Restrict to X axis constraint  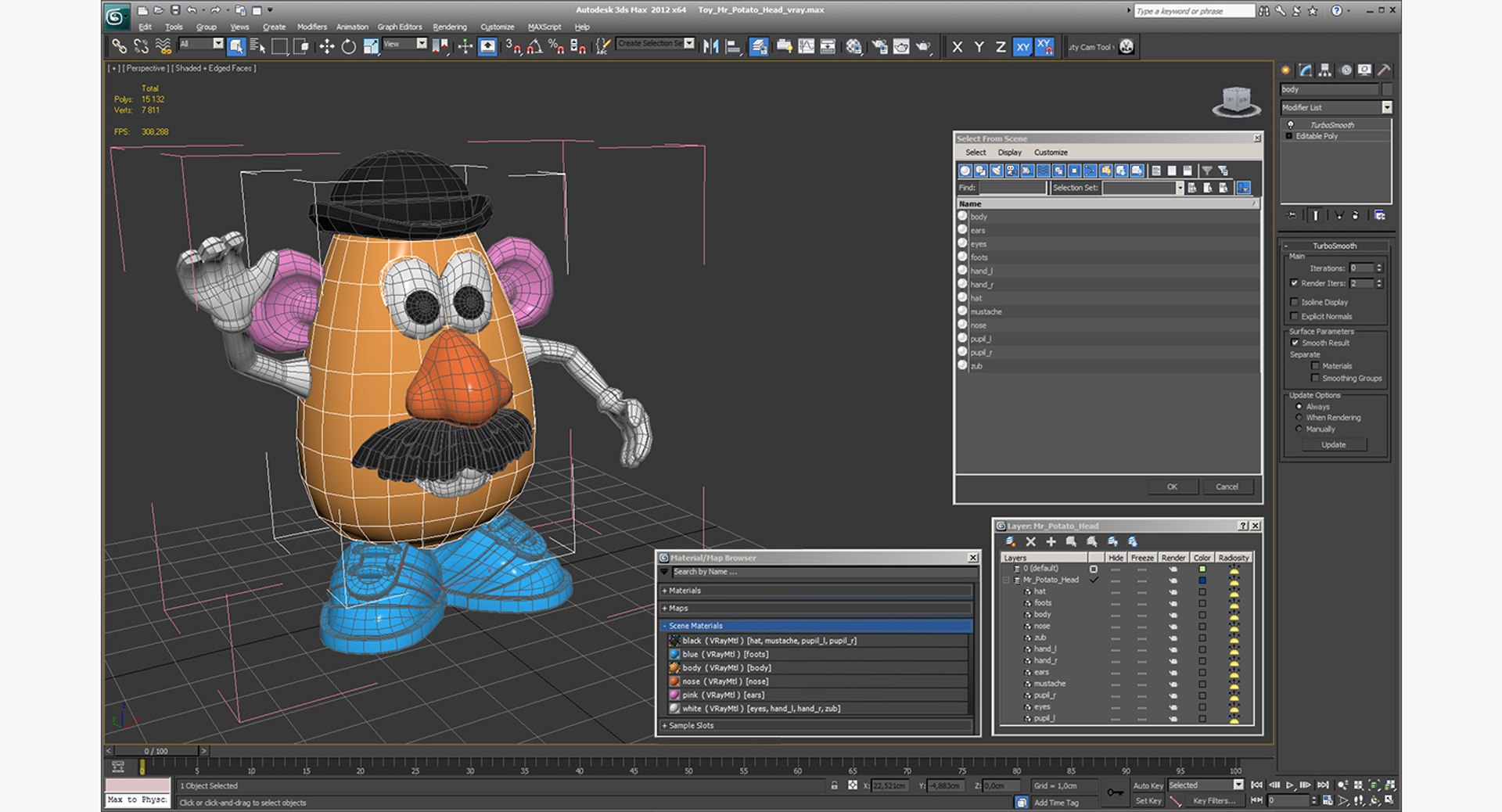coord(957,47)
